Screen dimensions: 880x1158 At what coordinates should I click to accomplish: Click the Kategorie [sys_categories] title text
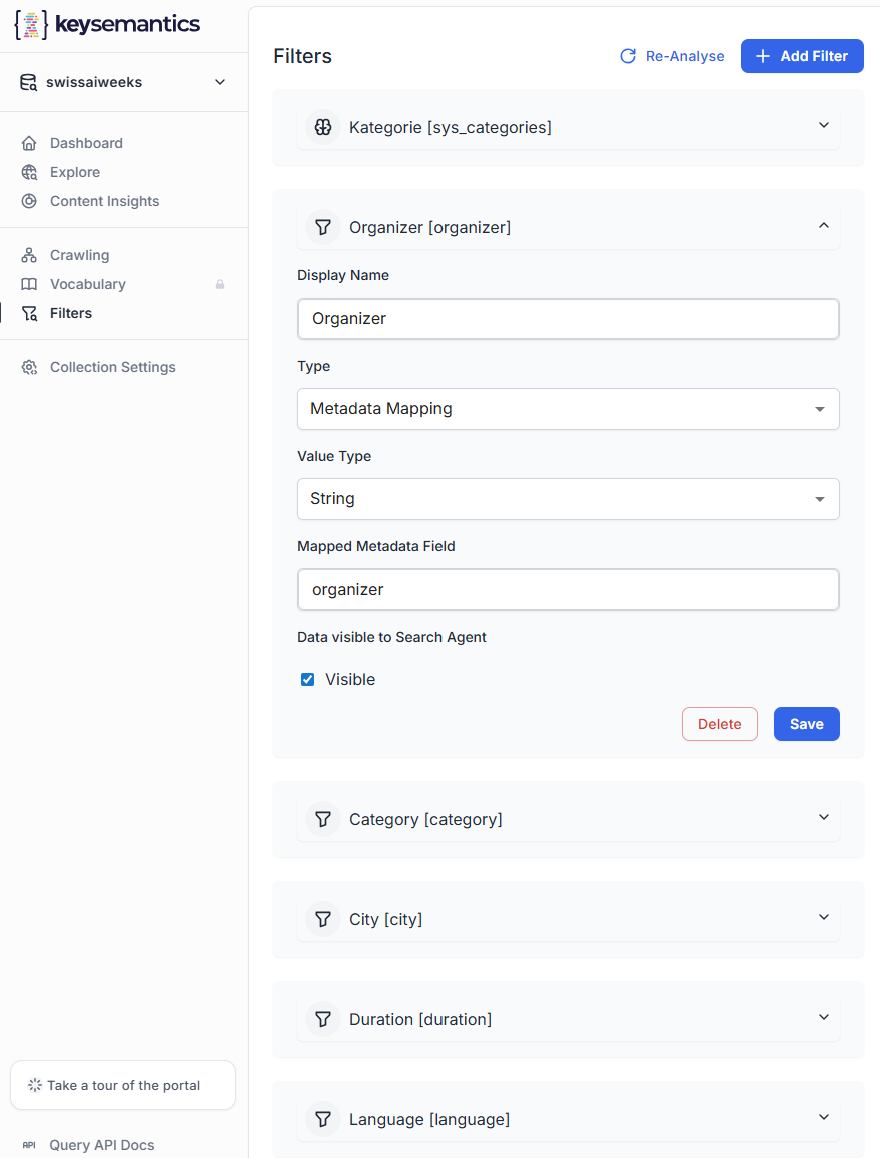pos(450,128)
